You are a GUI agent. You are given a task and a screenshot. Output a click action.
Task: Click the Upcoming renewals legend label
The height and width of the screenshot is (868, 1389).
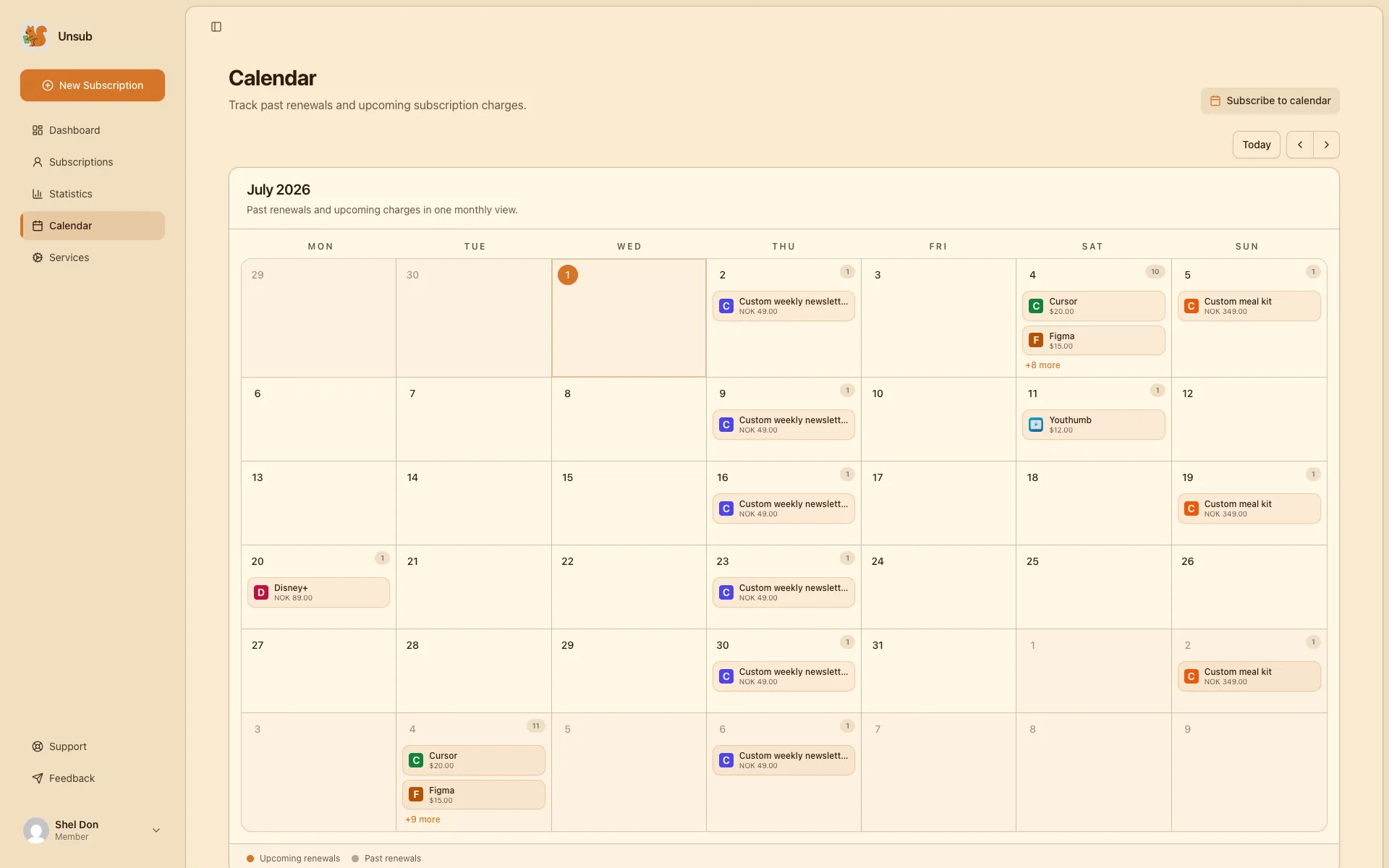[x=300, y=859]
